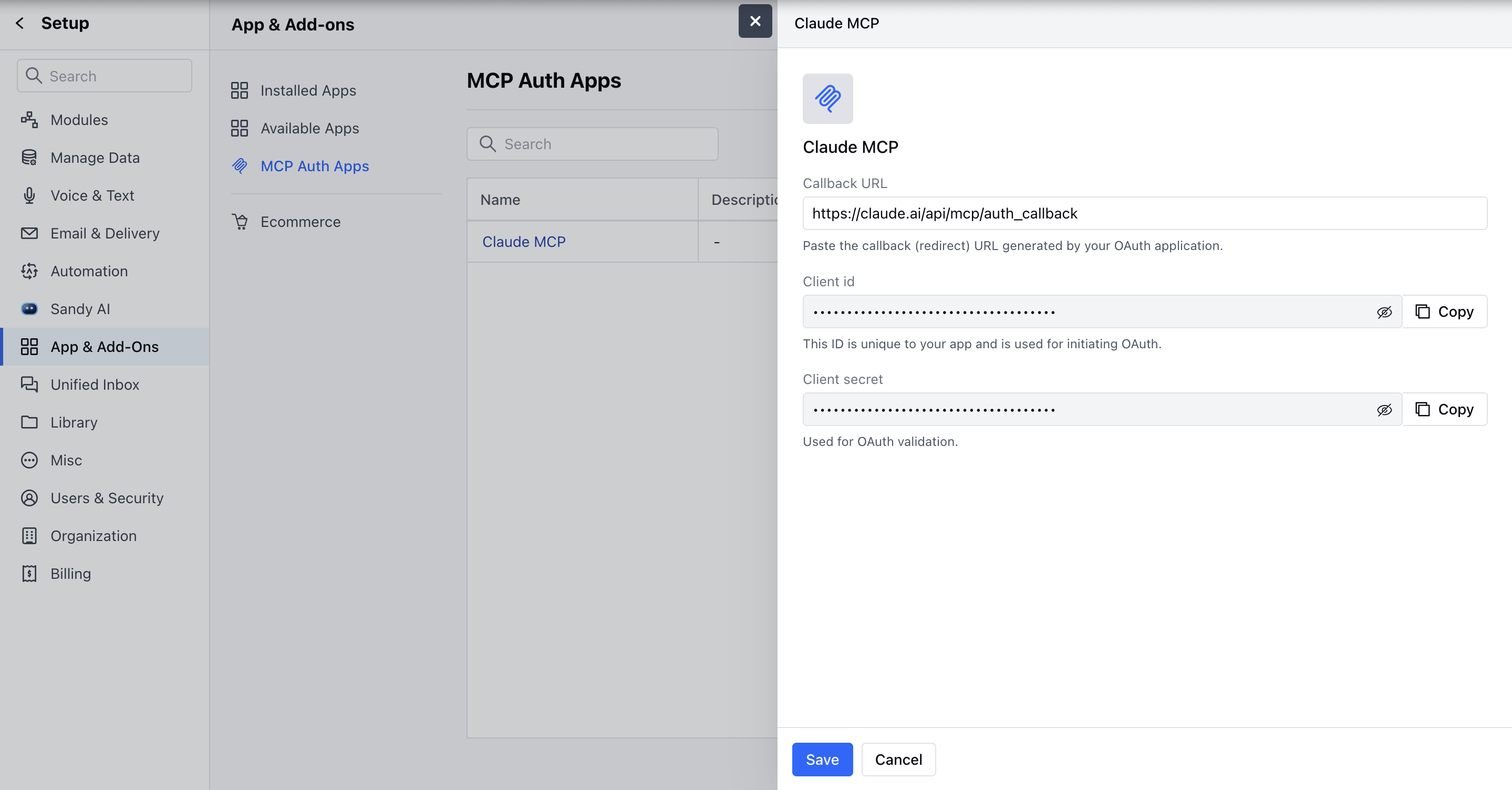Viewport: 1512px width, 790px height.
Task: Open Ecommerce add-ons
Action: pyautogui.click(x=300, y=222)
